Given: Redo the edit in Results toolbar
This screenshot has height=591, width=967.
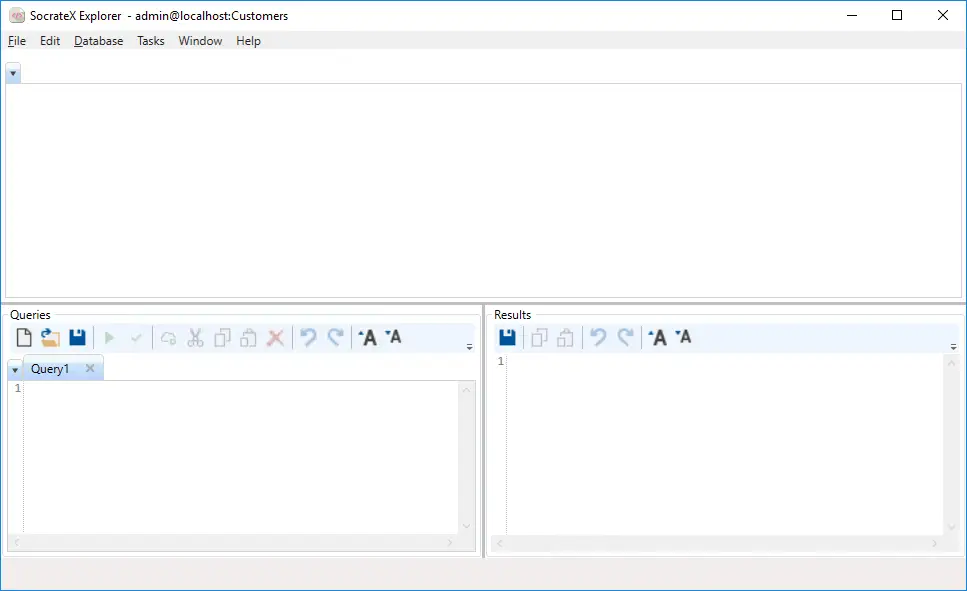Looking at the screenshot, I should (625, 337).
